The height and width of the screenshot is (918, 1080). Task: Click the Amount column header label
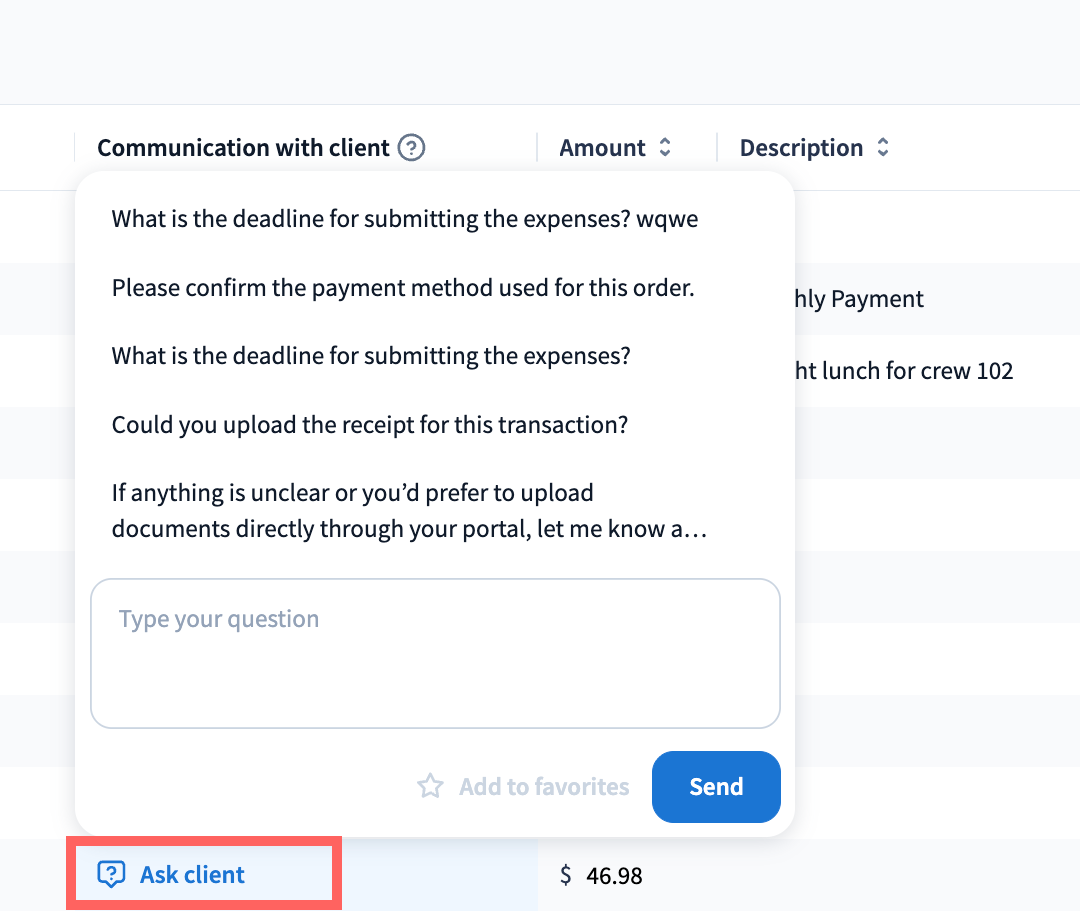(602, 148)
